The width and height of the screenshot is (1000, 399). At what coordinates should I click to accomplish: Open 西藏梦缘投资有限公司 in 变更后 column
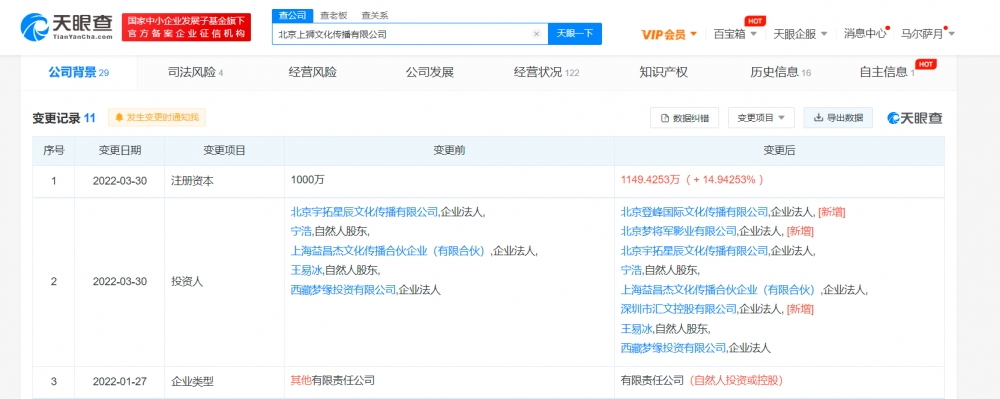673,348
